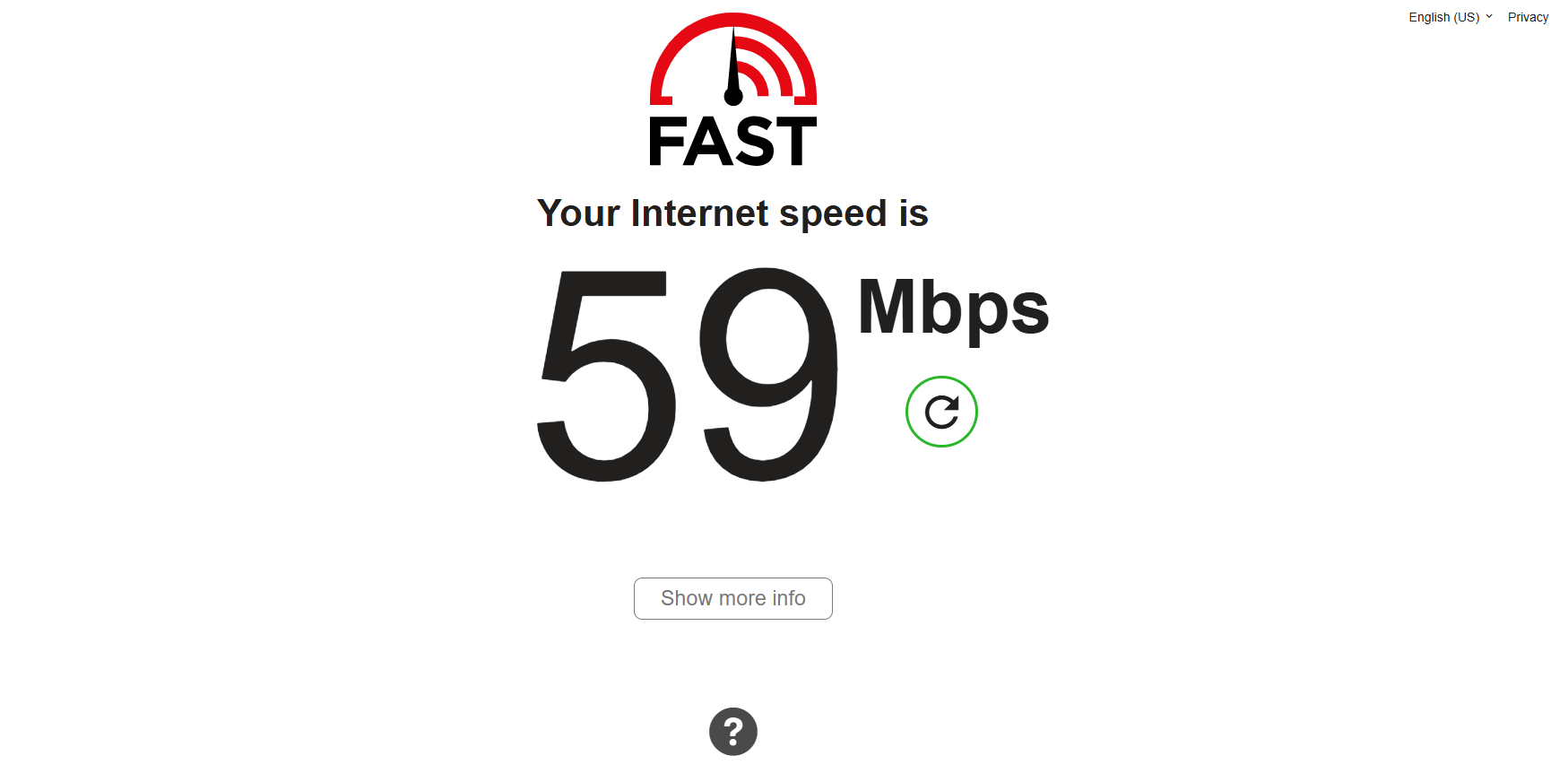Click the letter F in the FAST logo
This screenshot has height=782, width=1568.
click(x=666, y=141)
